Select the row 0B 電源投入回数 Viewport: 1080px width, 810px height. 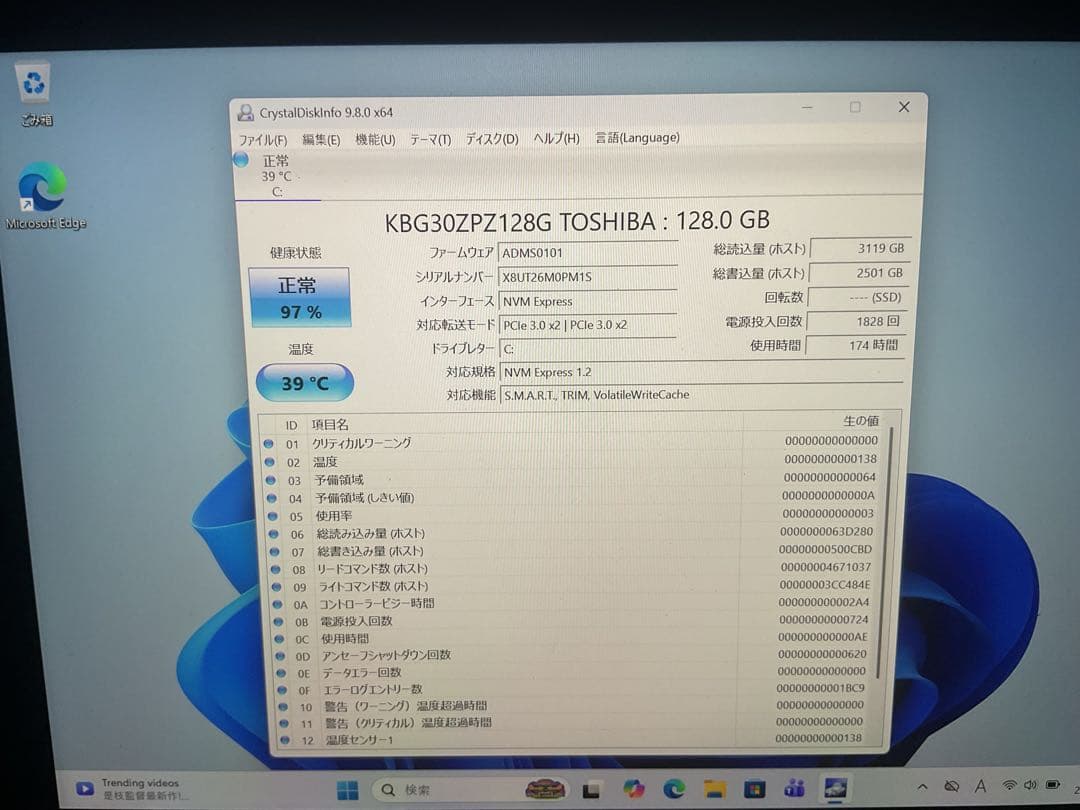pos(571,621)
